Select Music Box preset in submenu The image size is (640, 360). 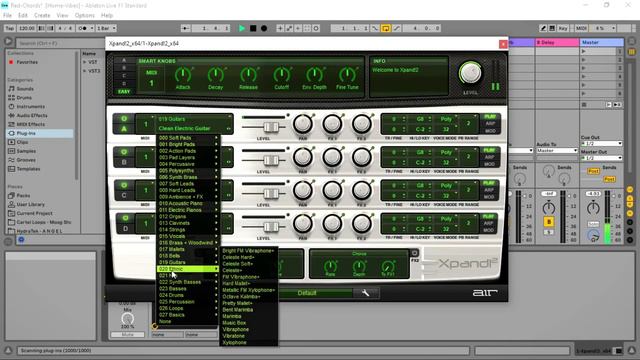click(x=234, y=323)
